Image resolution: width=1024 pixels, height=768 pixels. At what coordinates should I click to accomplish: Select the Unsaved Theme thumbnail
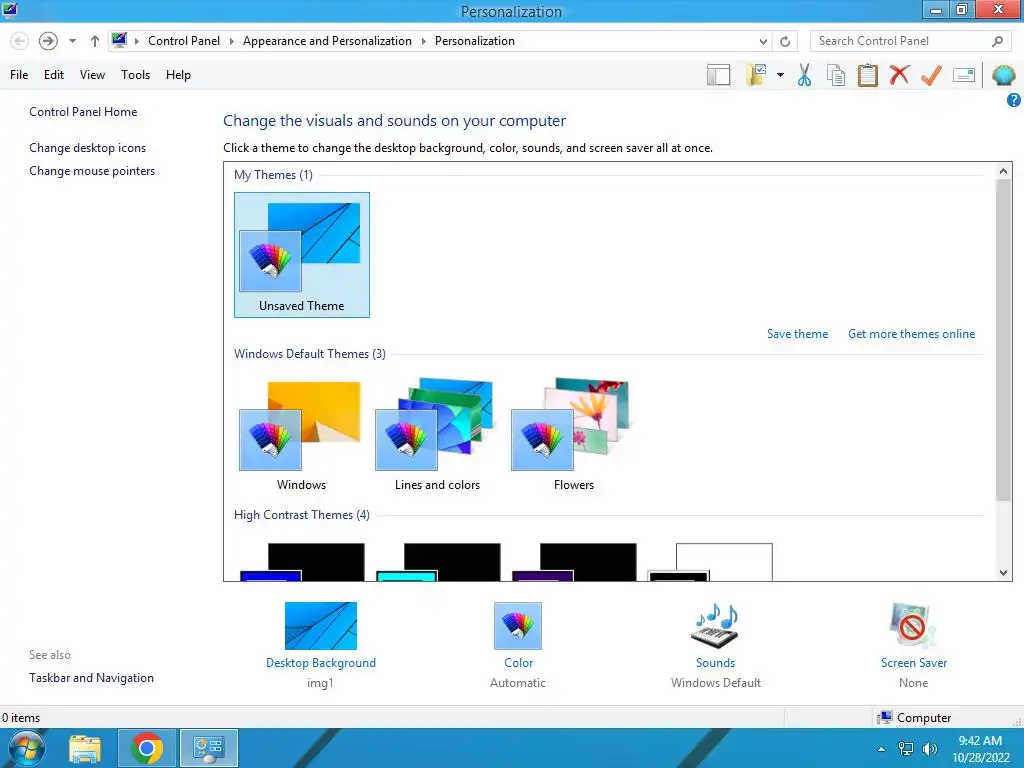coord(302,255)
